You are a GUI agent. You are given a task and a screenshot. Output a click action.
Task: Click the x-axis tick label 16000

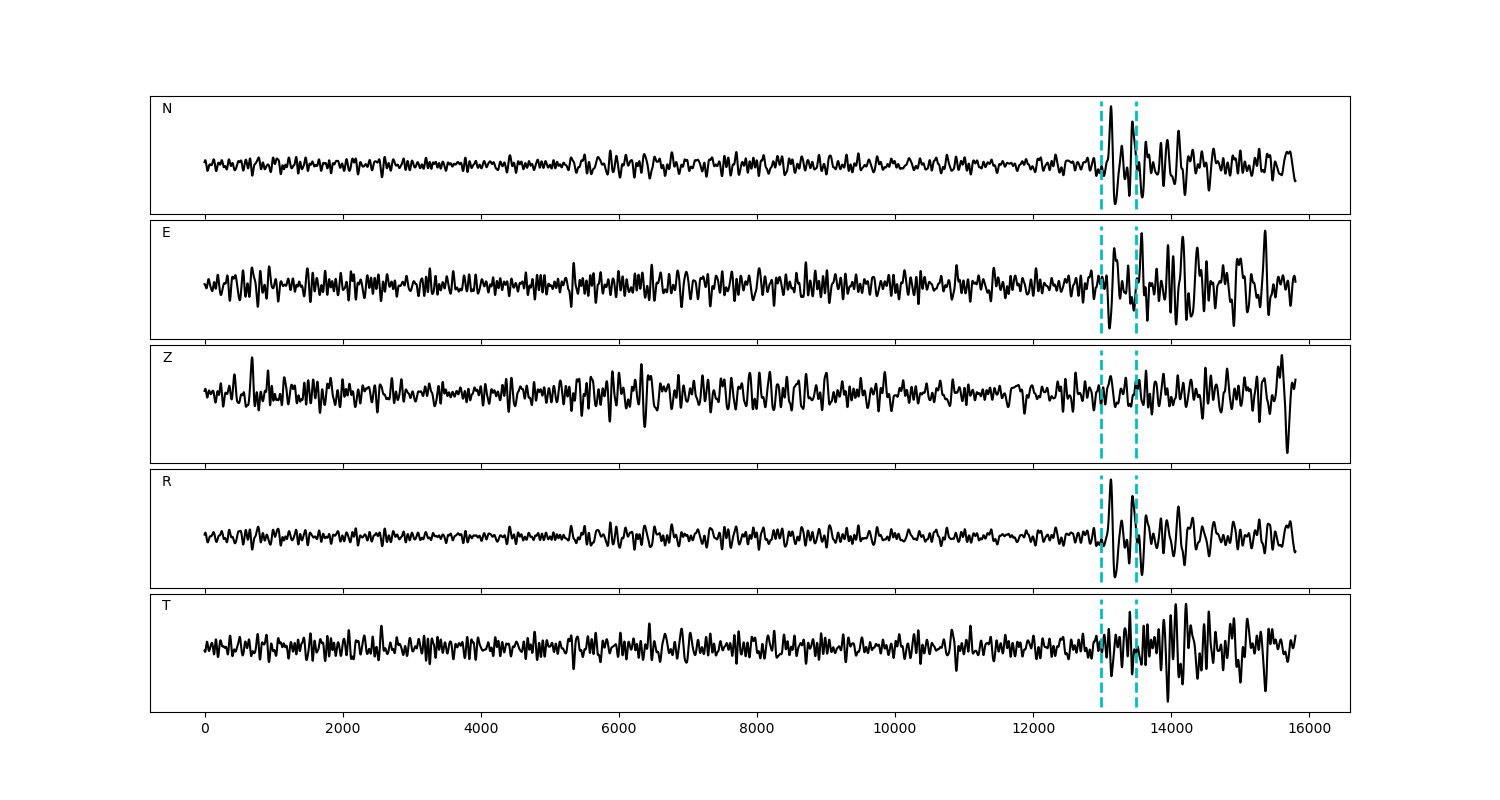click(1309, 729)
